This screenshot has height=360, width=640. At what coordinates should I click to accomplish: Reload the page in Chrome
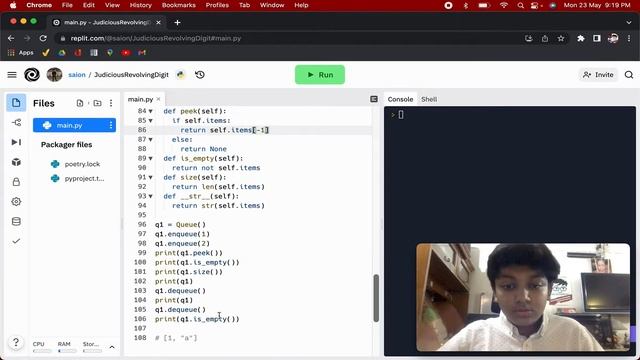43,38
